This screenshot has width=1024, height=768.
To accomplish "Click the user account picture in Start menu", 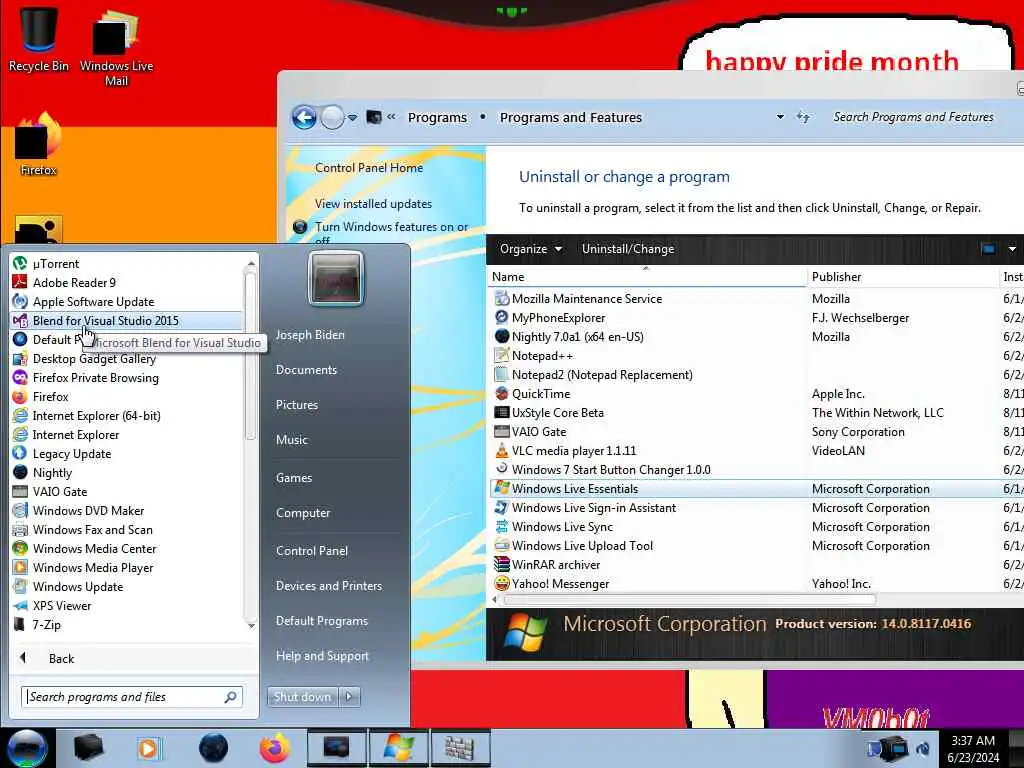I will (x=336, y=279).
